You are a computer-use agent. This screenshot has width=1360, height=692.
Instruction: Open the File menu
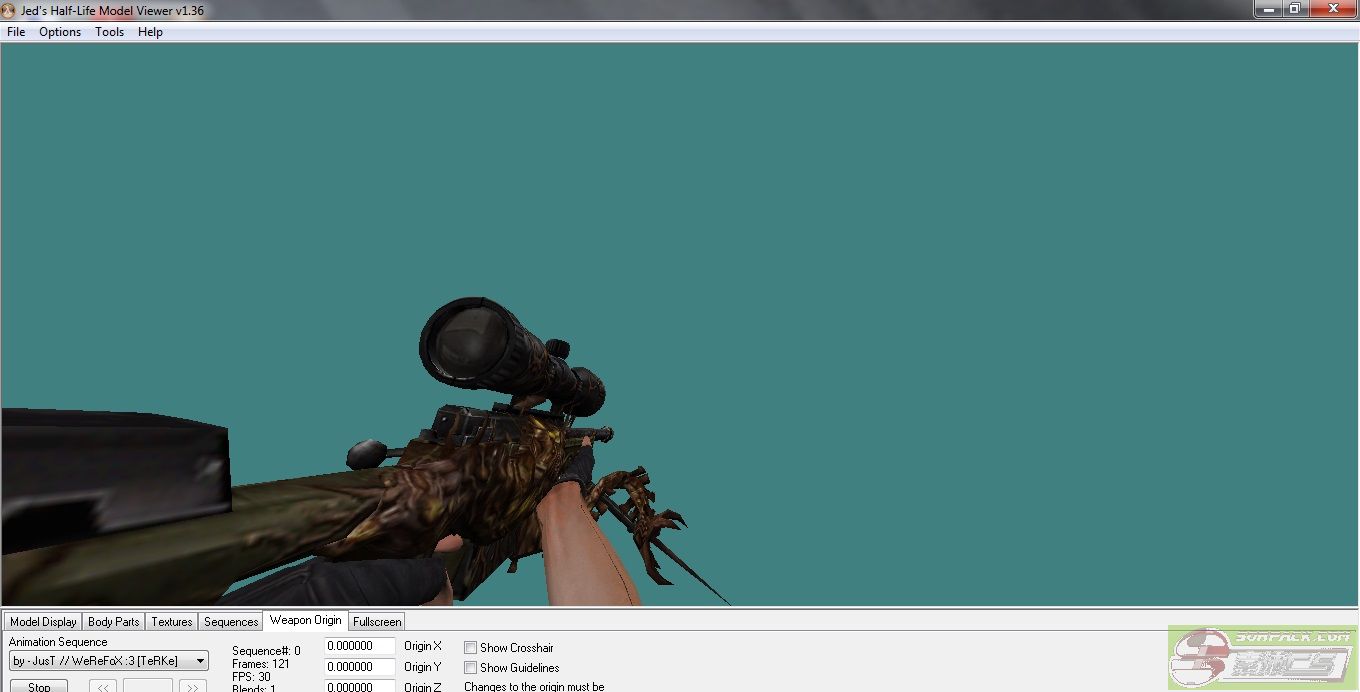pyautogui.click(x=16, y=32)
